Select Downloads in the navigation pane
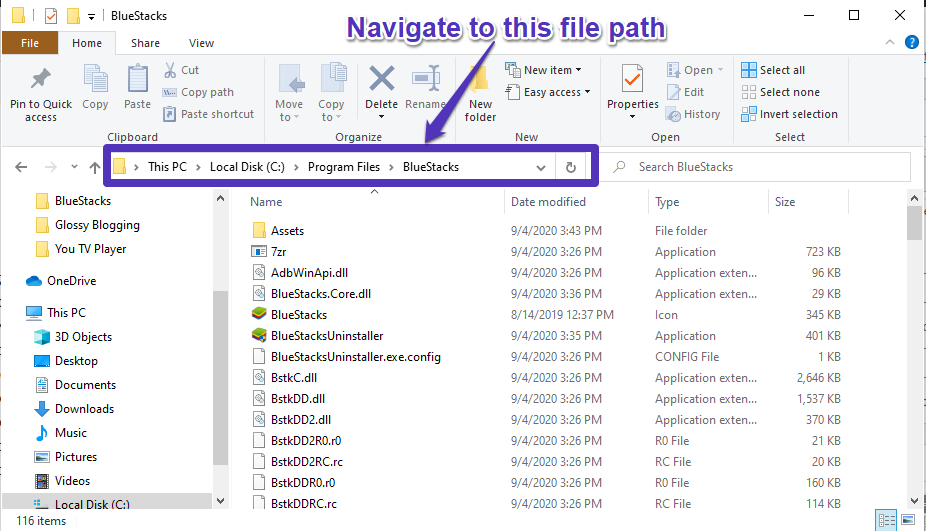 click(x=74, y=409)
